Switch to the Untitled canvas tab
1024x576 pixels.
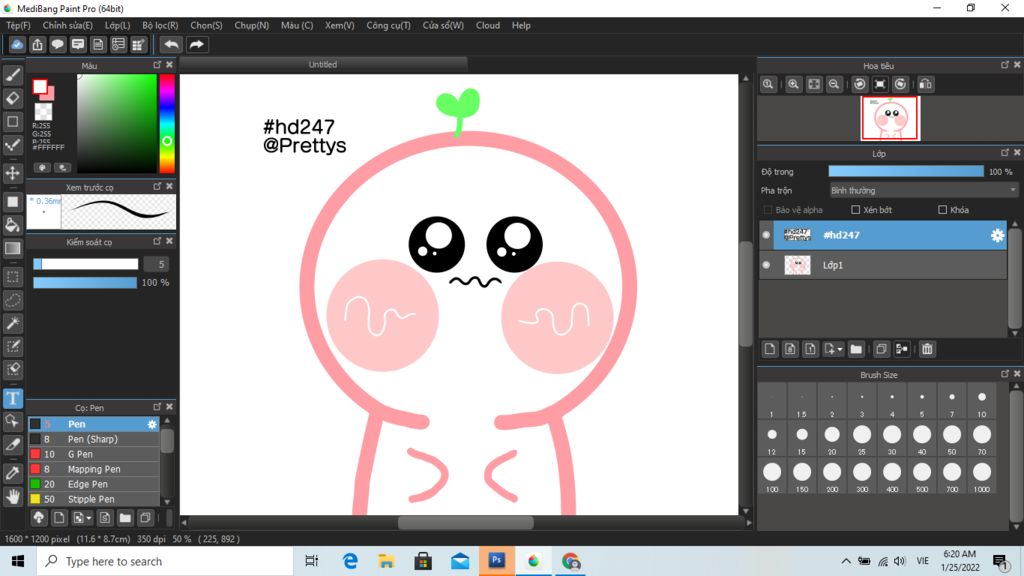click(323, 65)
